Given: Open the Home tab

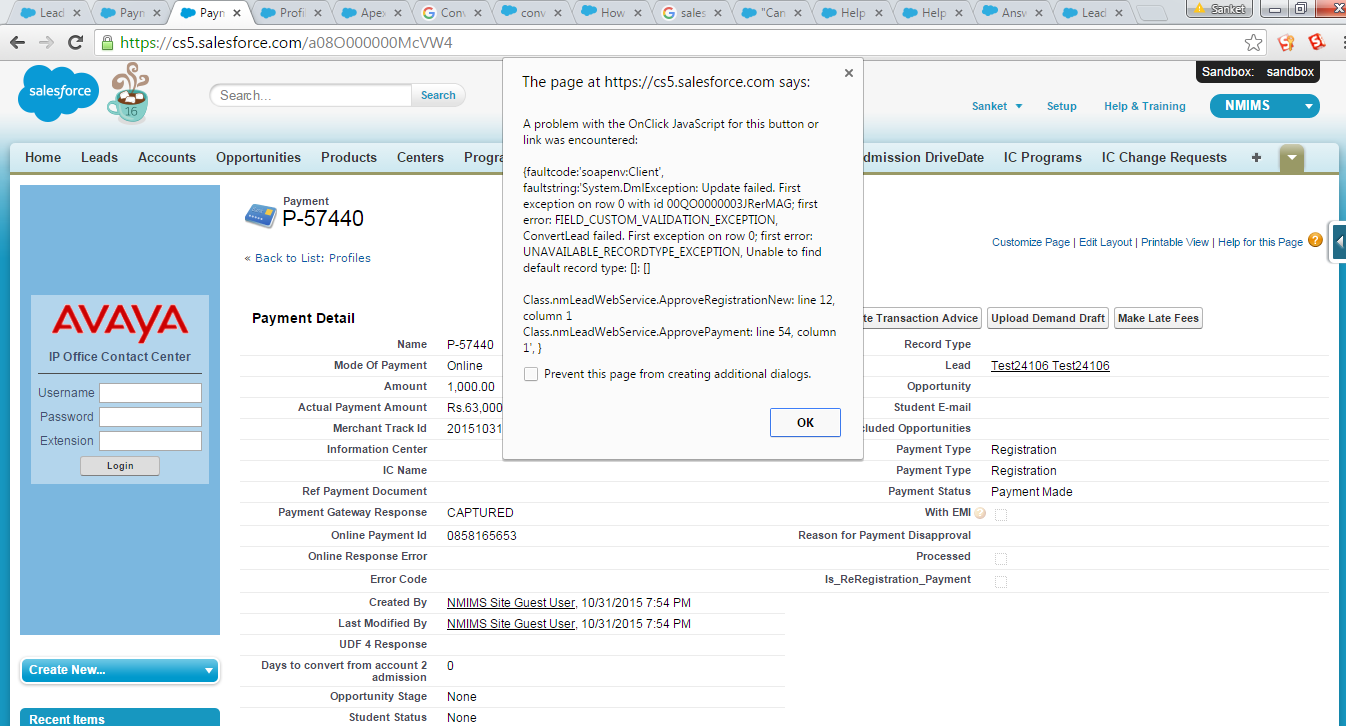Looking at the screenshot, I should [x=43, y=158].
